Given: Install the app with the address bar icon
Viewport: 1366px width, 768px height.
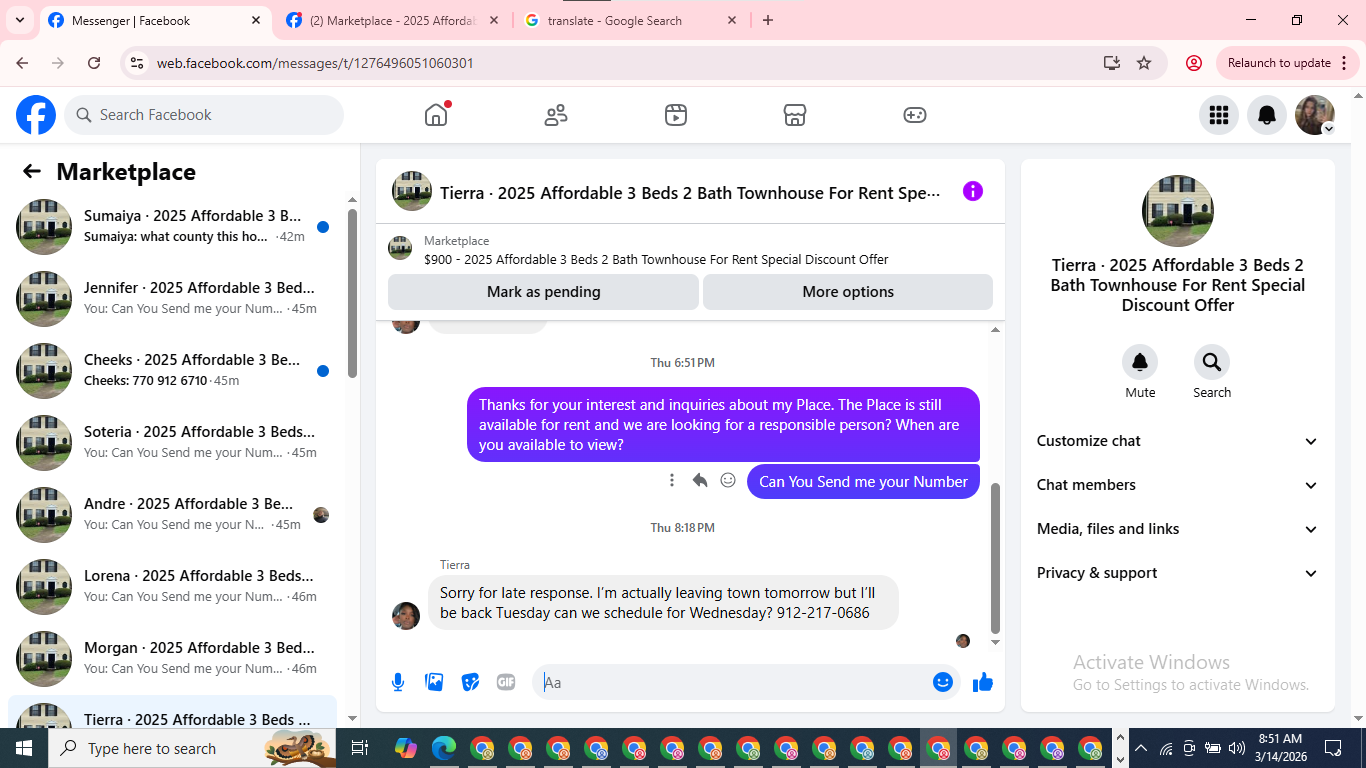Looking at the screenshot, I should pos(1112,63).
